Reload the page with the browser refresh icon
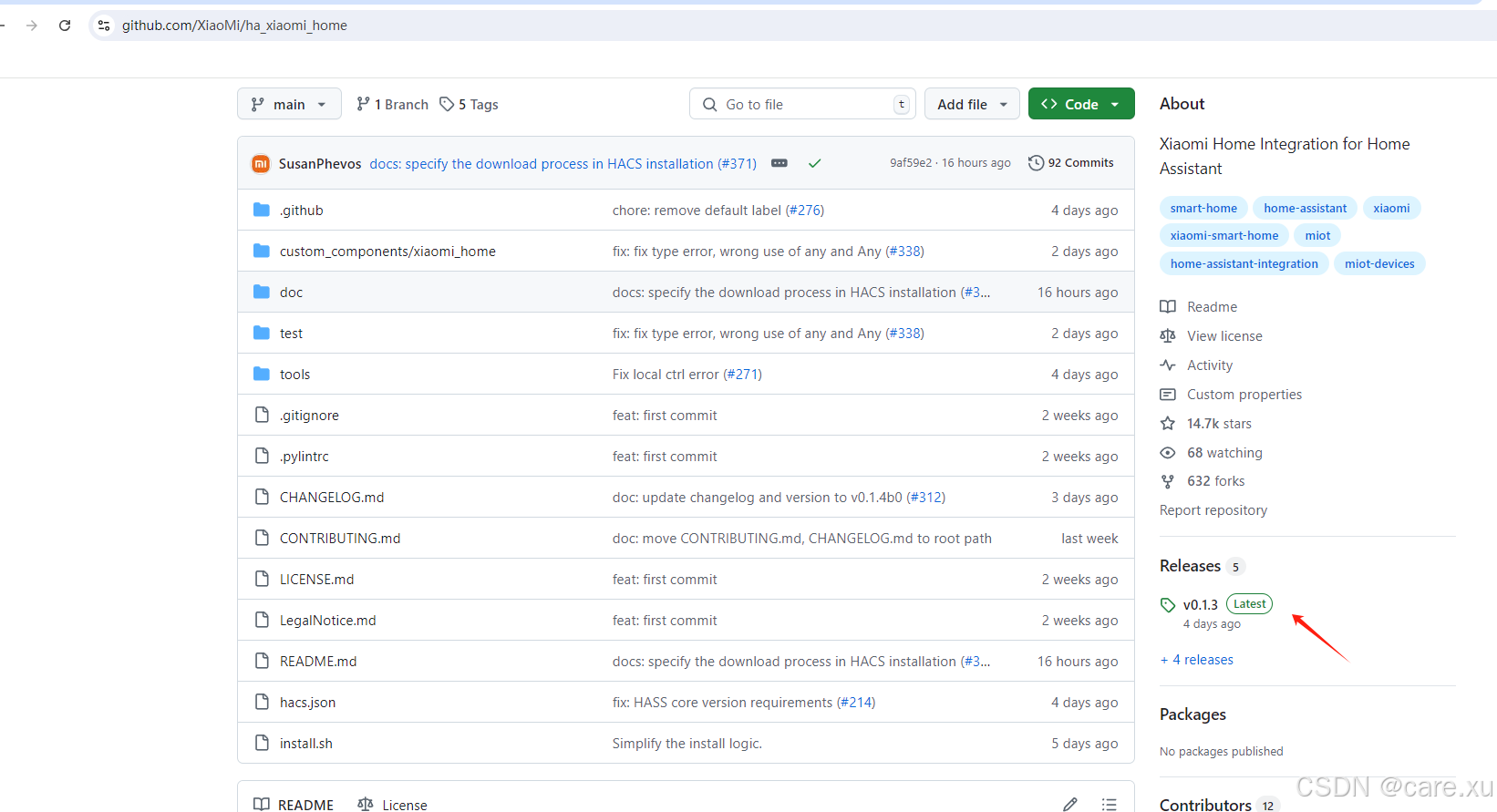 pos(65,26)
